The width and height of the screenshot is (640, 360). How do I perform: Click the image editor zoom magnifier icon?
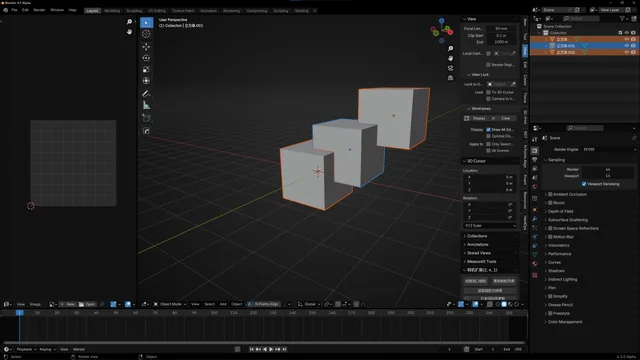129,22
